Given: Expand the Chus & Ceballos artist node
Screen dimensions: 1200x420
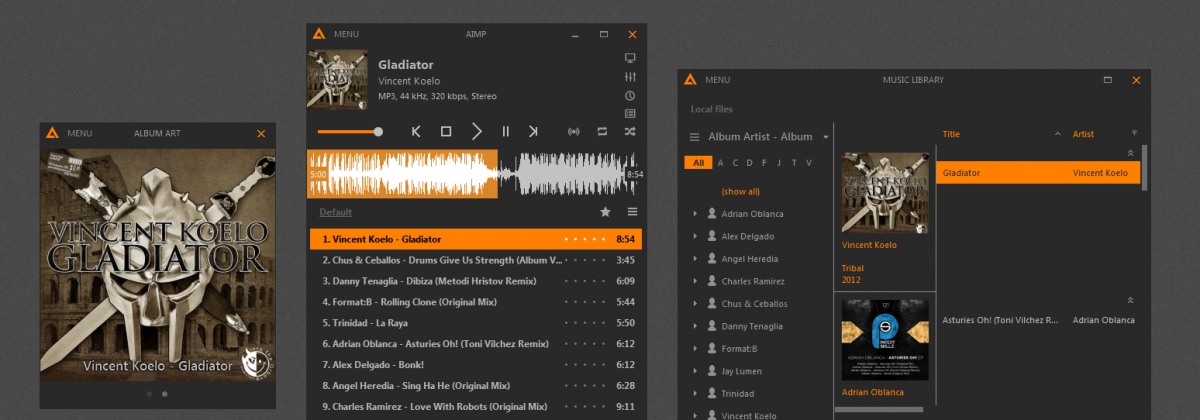Looking at the screenshot, I should (695, 304).
